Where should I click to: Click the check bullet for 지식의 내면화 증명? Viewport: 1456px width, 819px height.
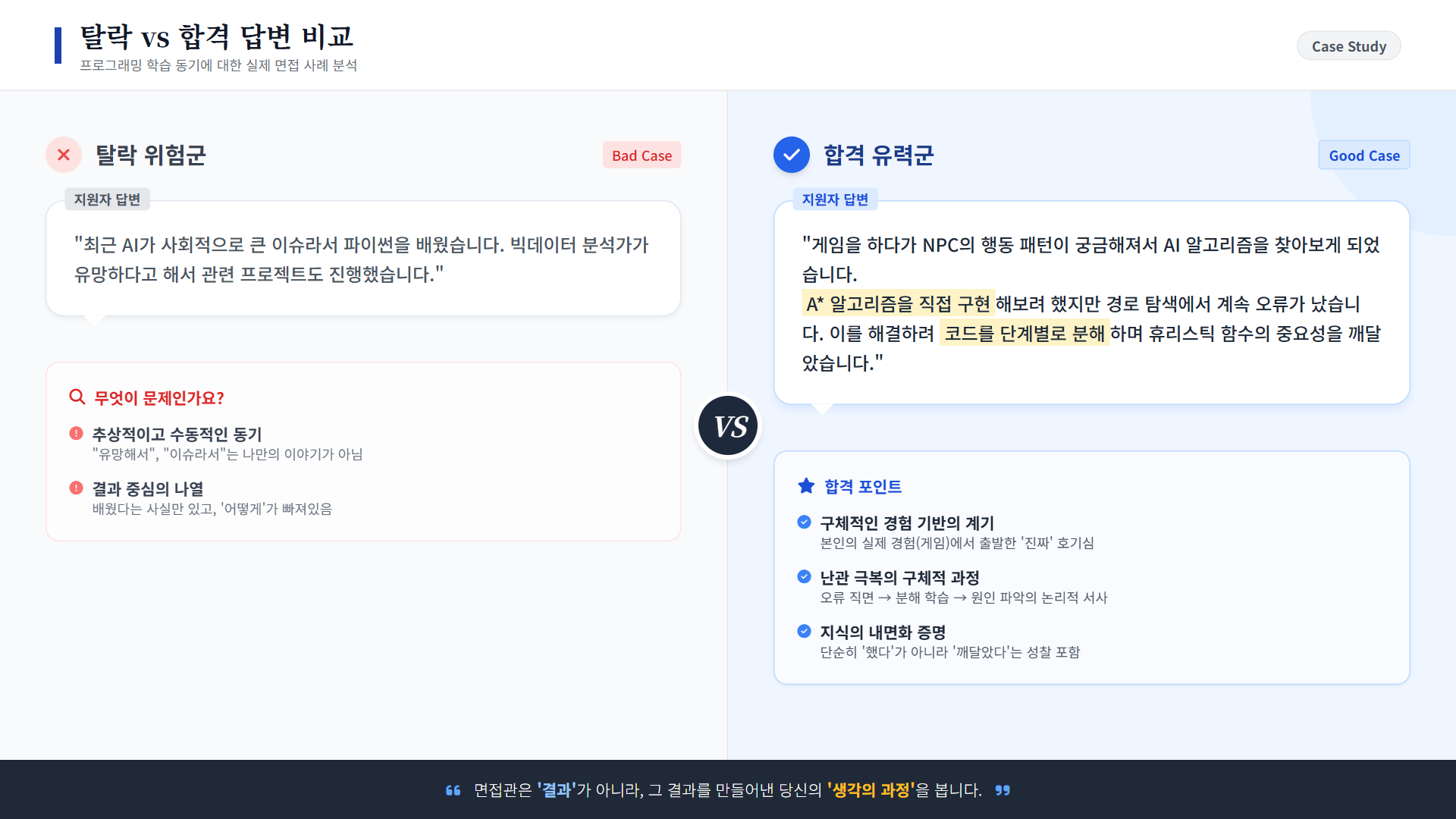[805, 631]
